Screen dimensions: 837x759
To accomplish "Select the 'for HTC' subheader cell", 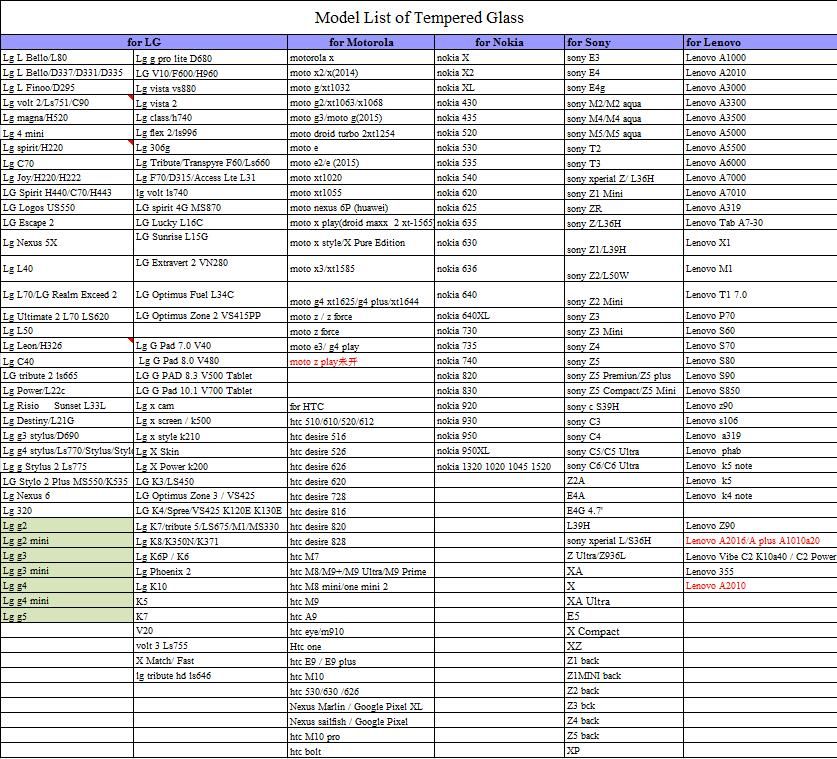I will (361, 406).
